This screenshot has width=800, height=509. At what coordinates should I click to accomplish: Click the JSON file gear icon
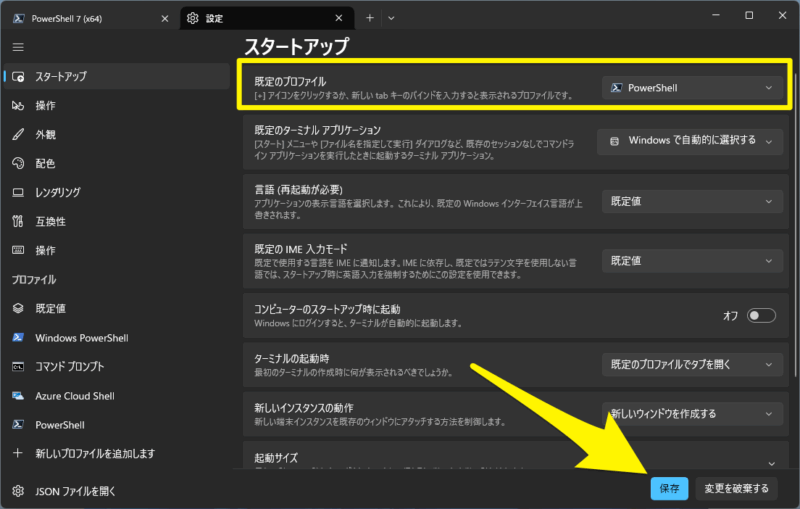[18, 491]
